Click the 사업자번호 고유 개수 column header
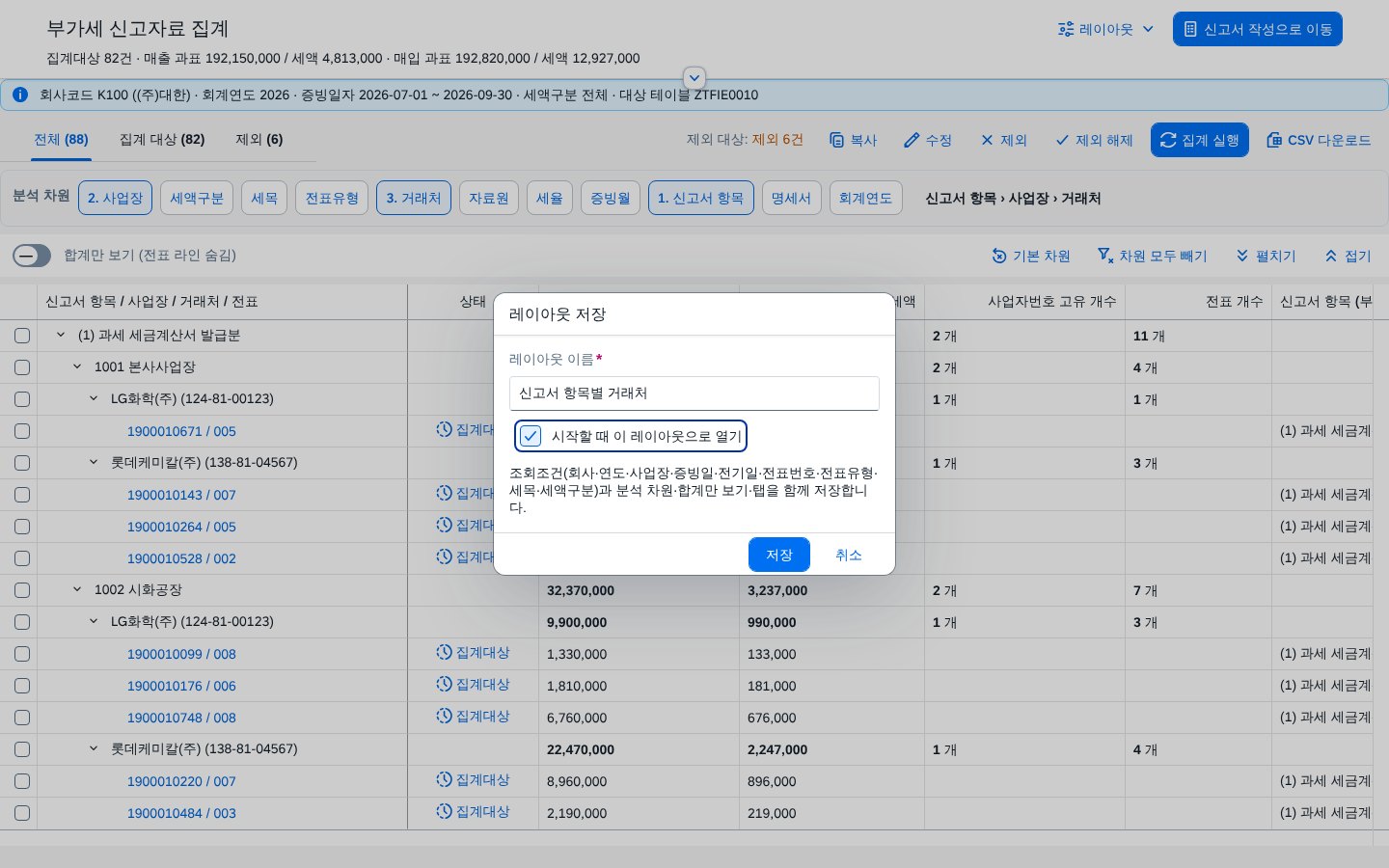The image size is (1389, 868). (1024, 302)
